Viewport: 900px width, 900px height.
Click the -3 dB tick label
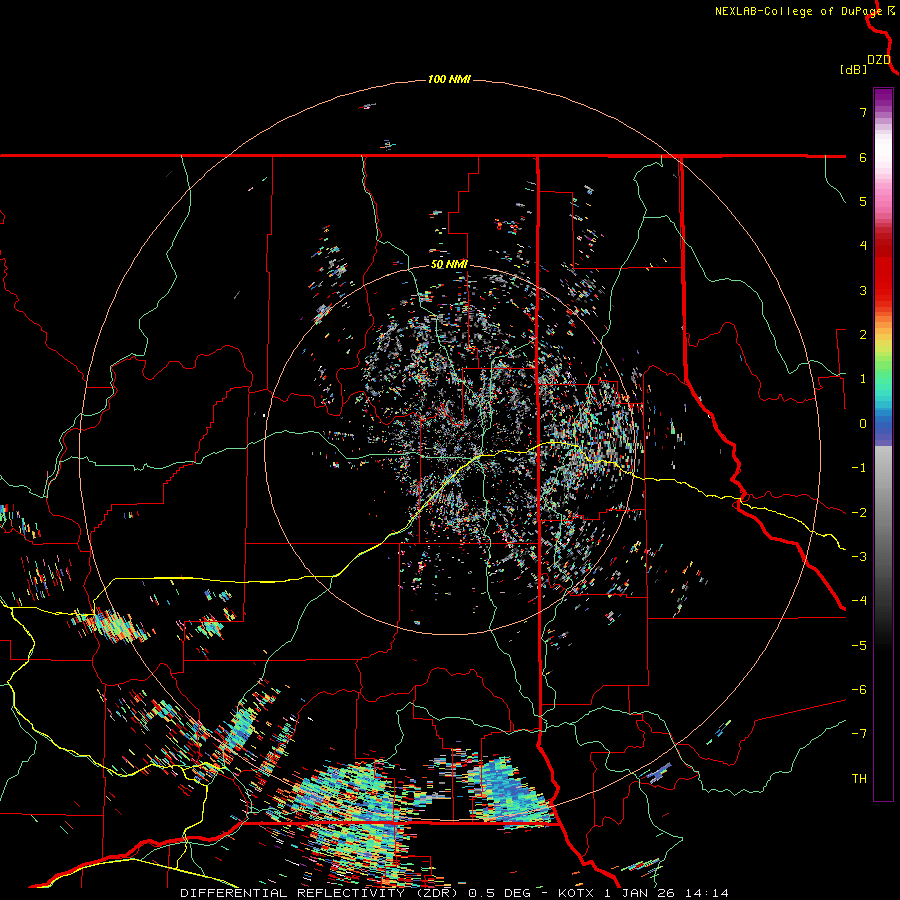click(x=859, y=556)
